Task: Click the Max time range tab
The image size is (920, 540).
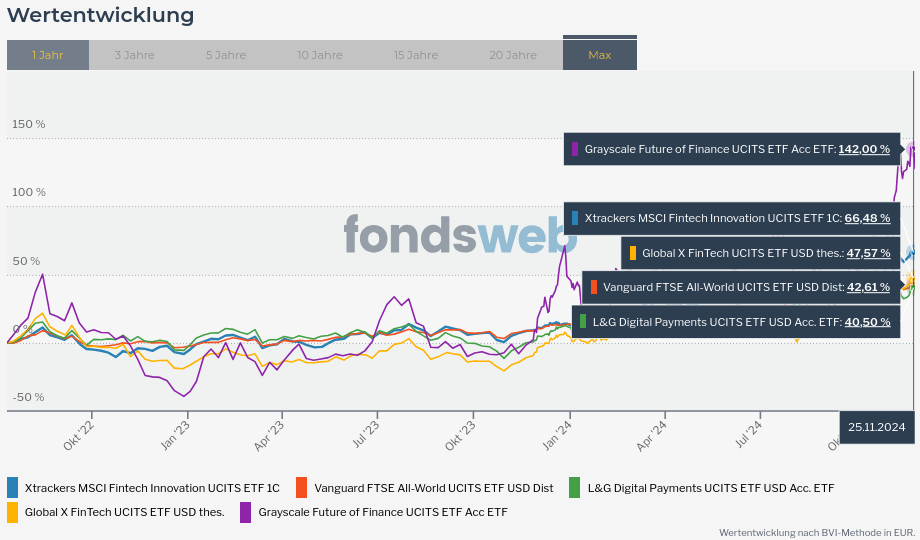Action: coord(599,55)
